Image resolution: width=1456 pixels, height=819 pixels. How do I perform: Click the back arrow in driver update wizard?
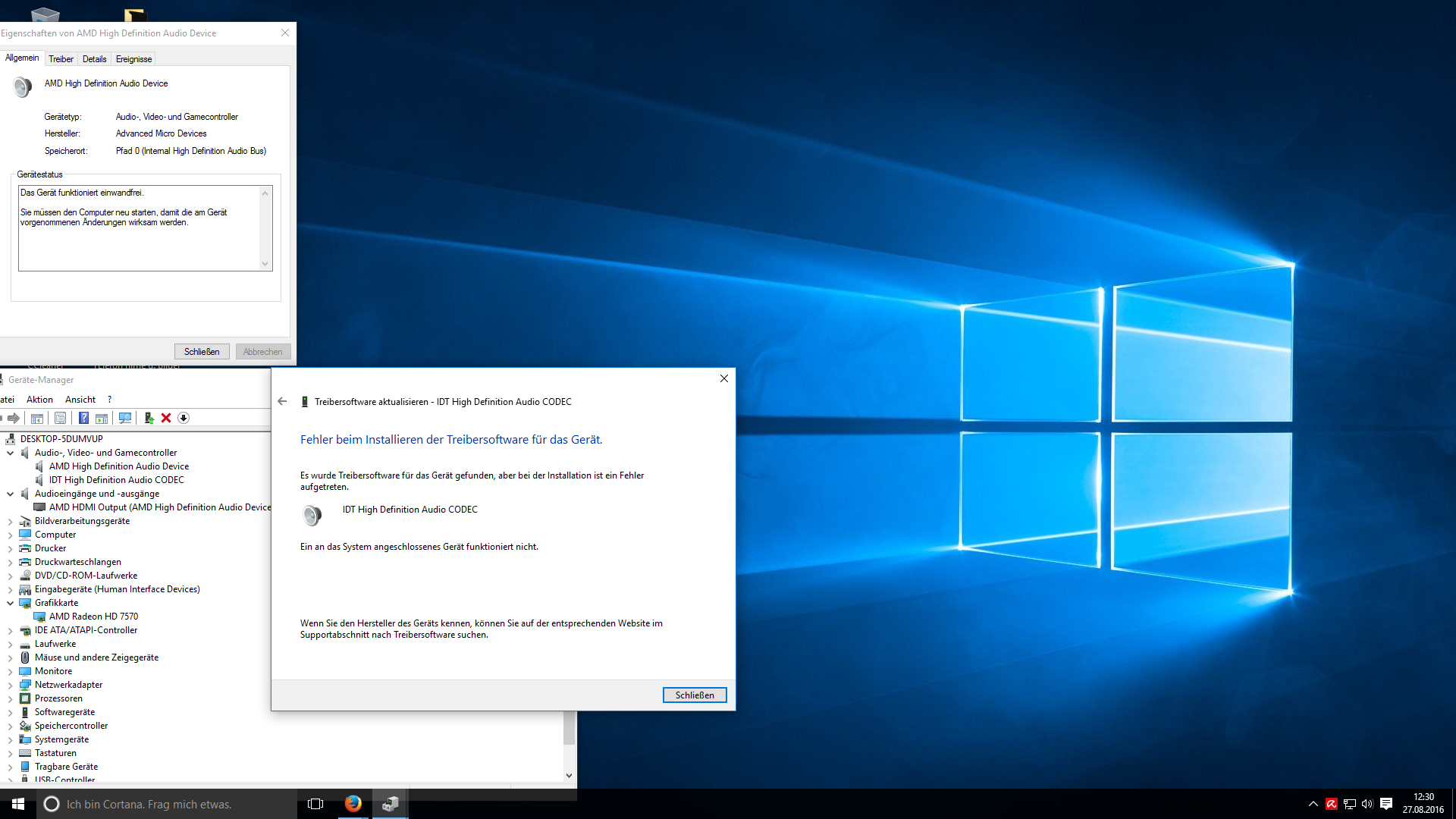point(282,401)
